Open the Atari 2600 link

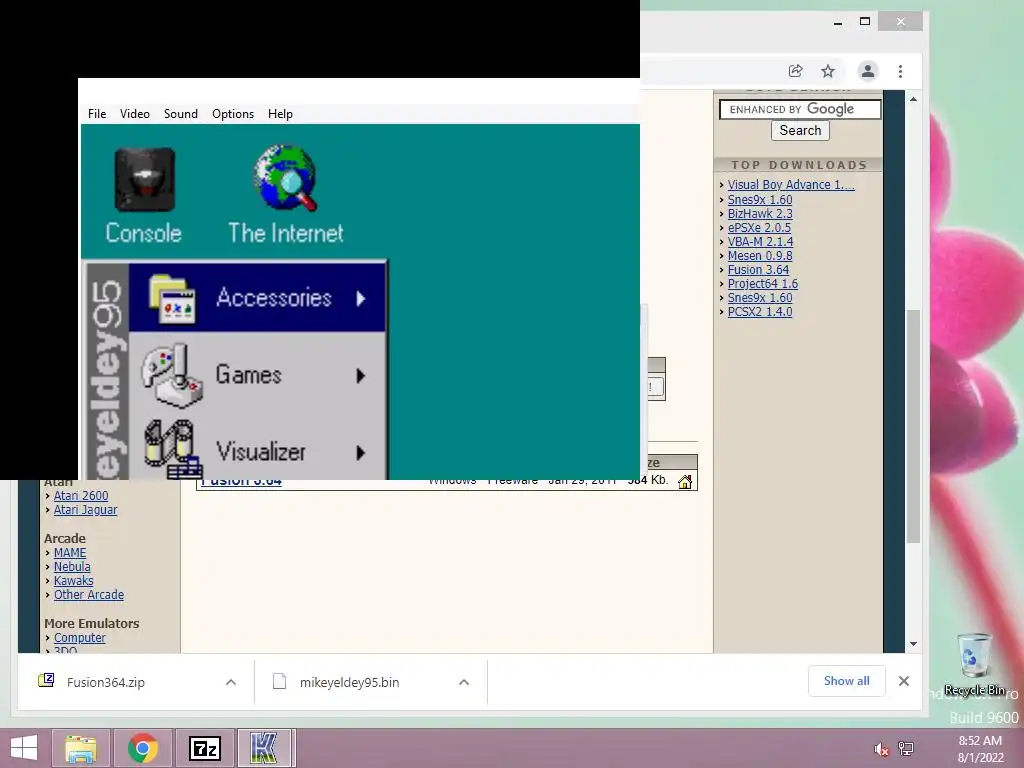pos(81,496)
